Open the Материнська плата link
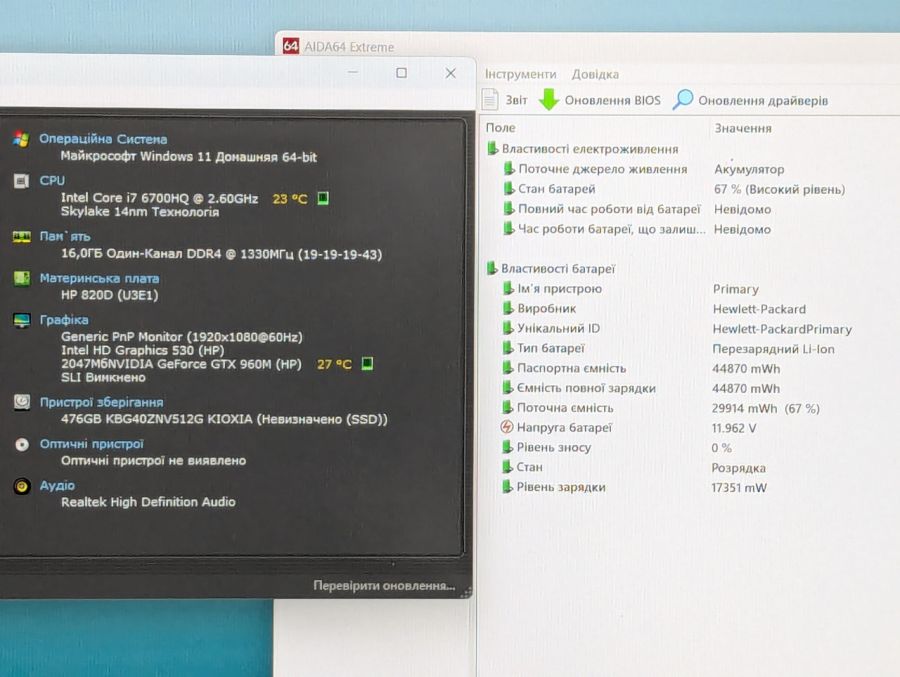Viewport: 900px width, 677px height. [x=99, y=278]
